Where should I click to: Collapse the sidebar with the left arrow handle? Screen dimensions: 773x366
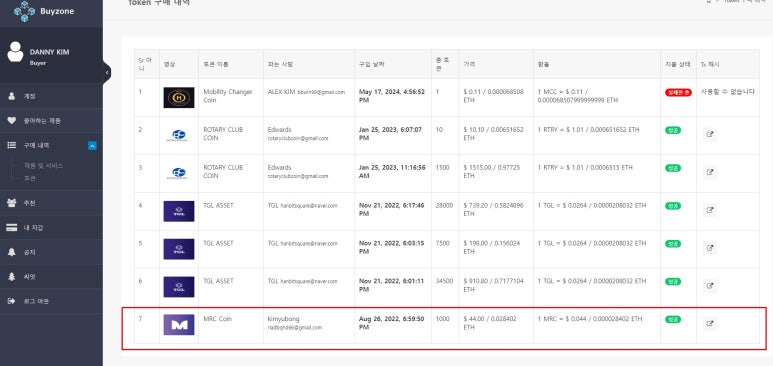(x=107, y=73)
